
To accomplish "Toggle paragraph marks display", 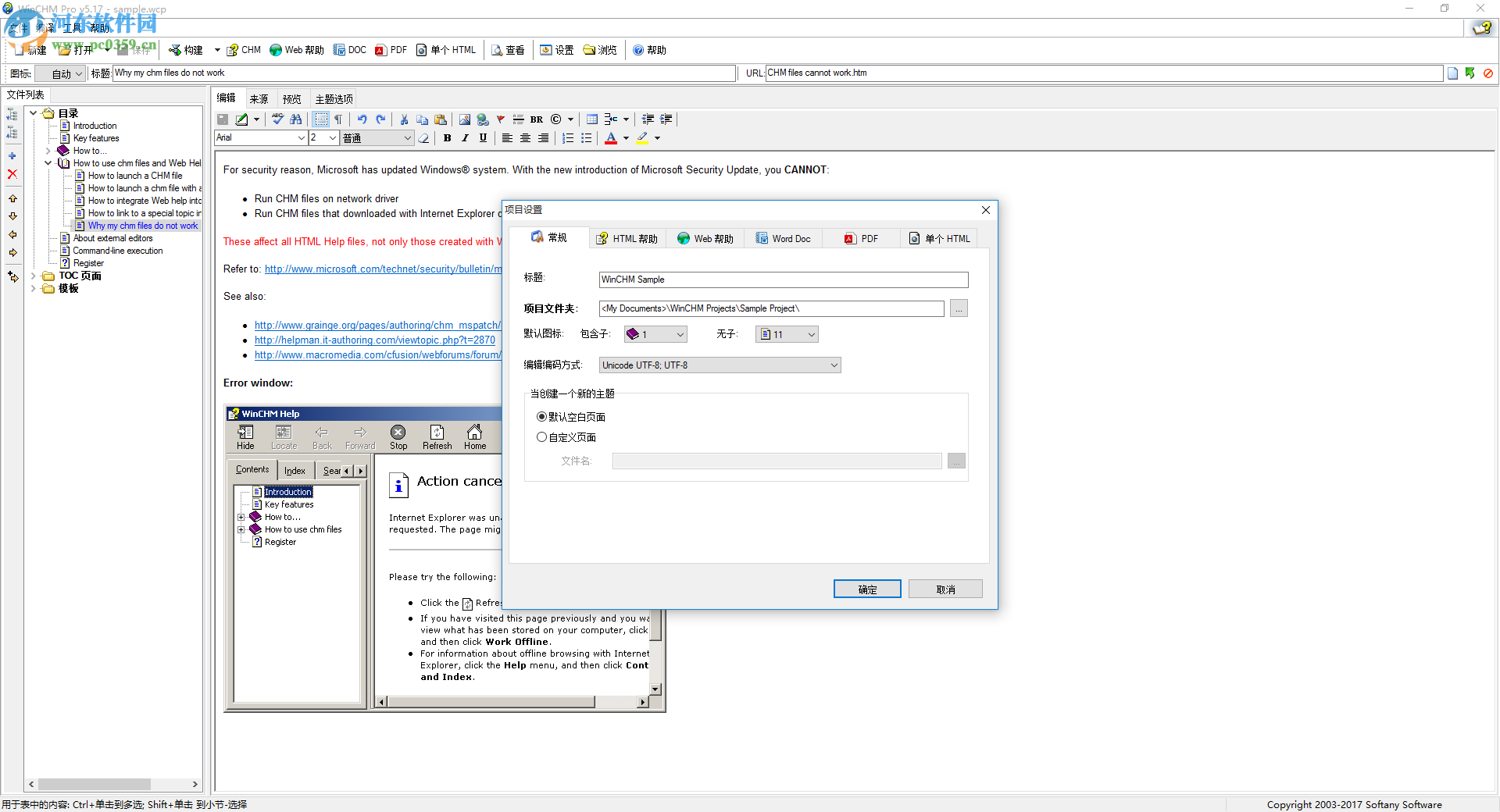I will click(339, 119).
